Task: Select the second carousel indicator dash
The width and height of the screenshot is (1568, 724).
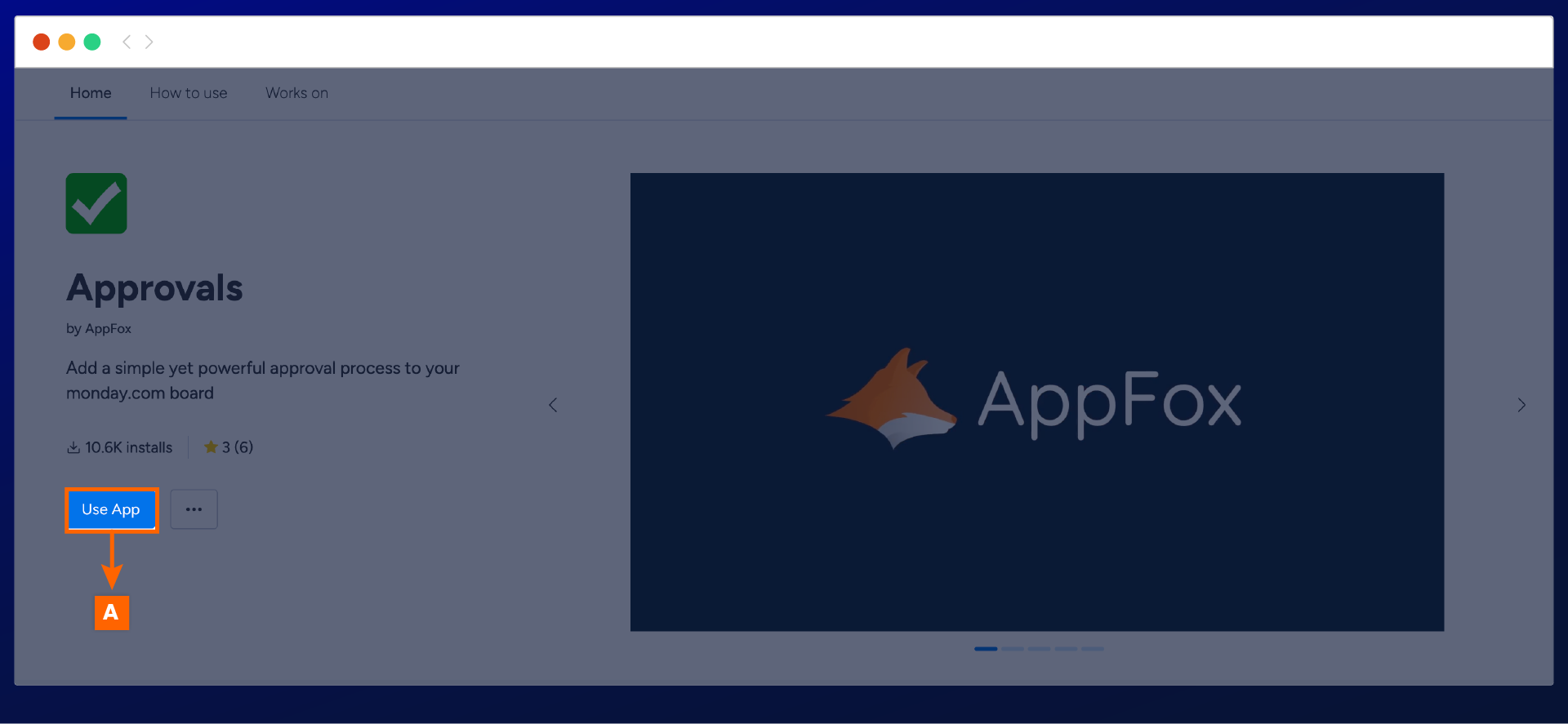Action: [1013, 649]
